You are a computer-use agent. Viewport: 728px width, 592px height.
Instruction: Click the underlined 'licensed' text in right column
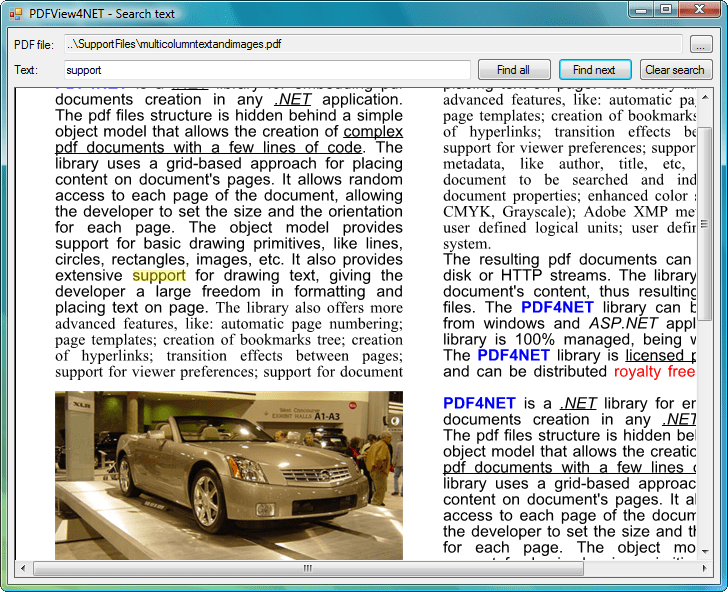coord(655,356)
